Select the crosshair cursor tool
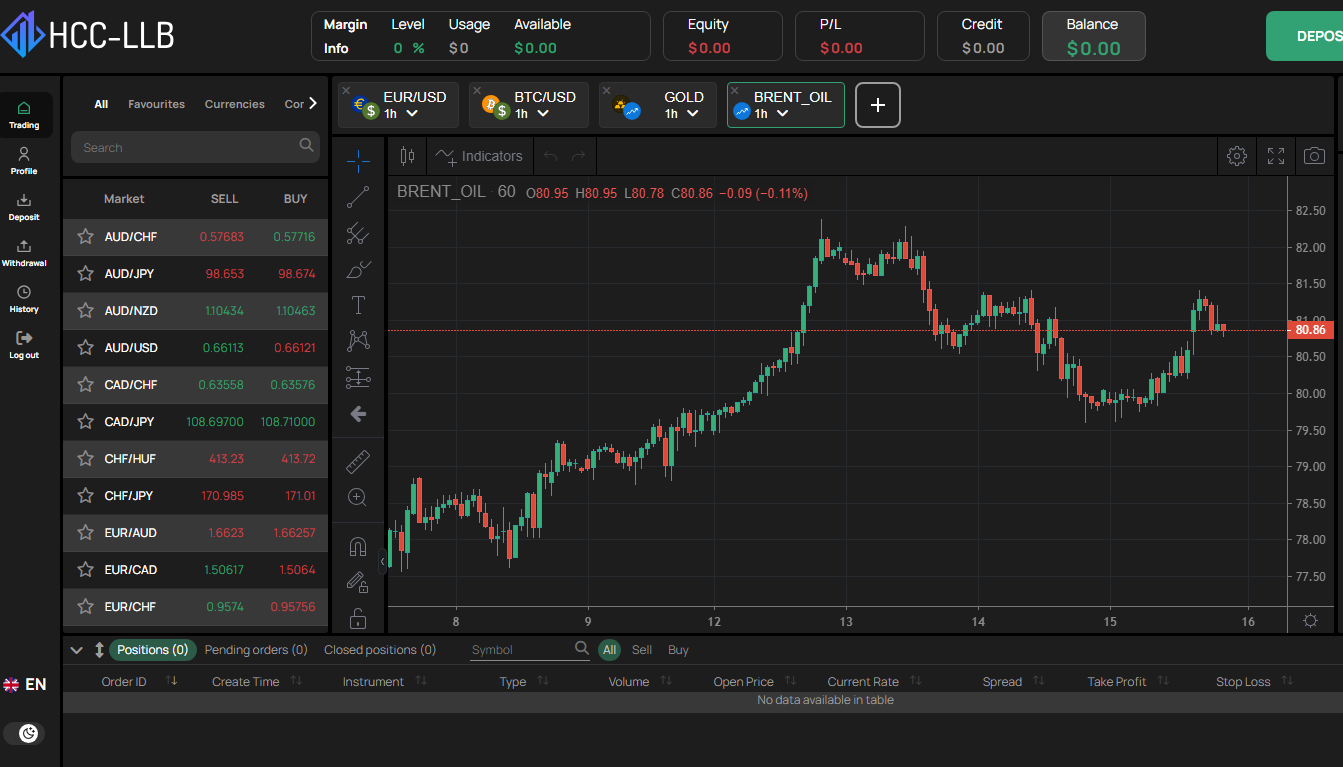 (358, 160)
